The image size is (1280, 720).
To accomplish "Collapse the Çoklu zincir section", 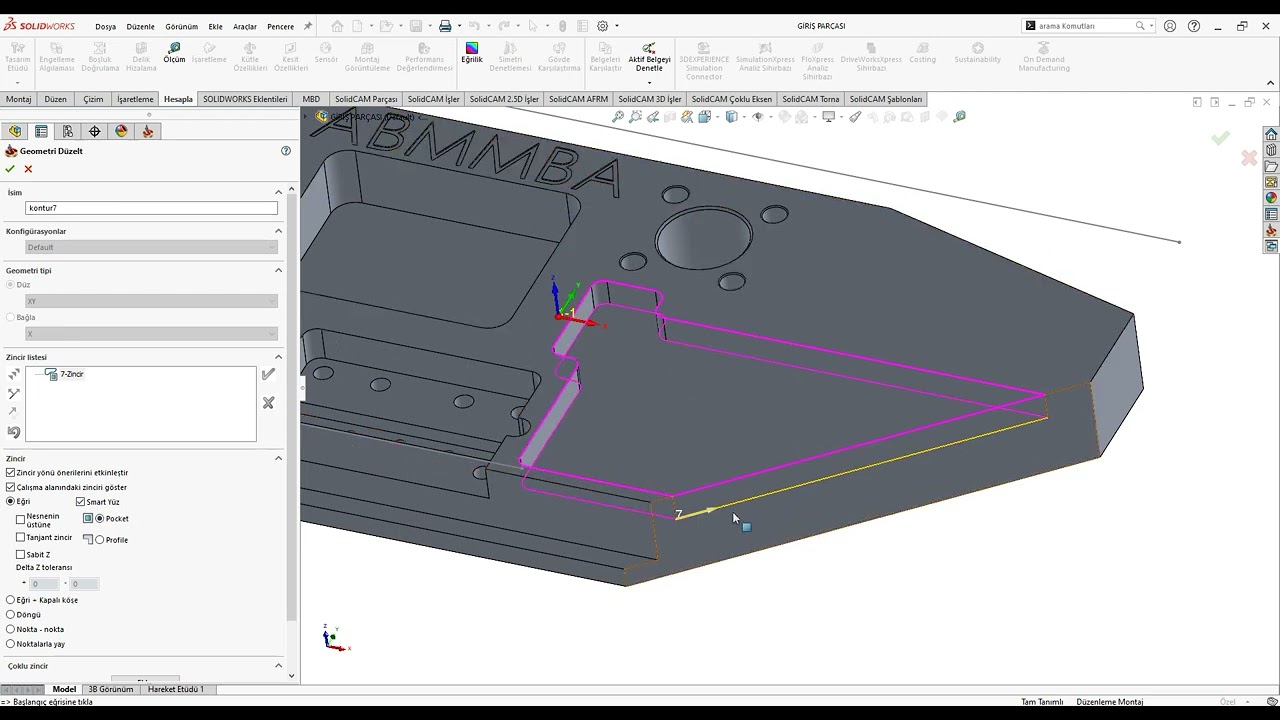I will (x=278, y=666).
